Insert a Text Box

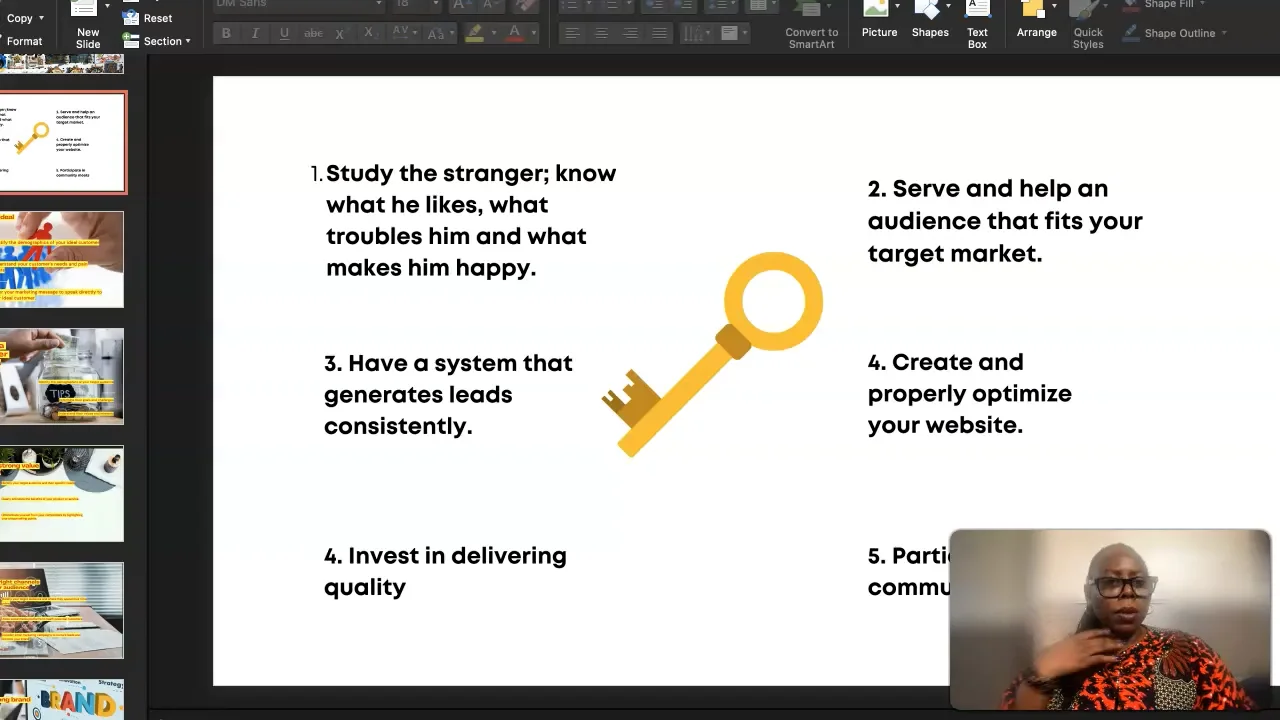(x=977, y=25)
